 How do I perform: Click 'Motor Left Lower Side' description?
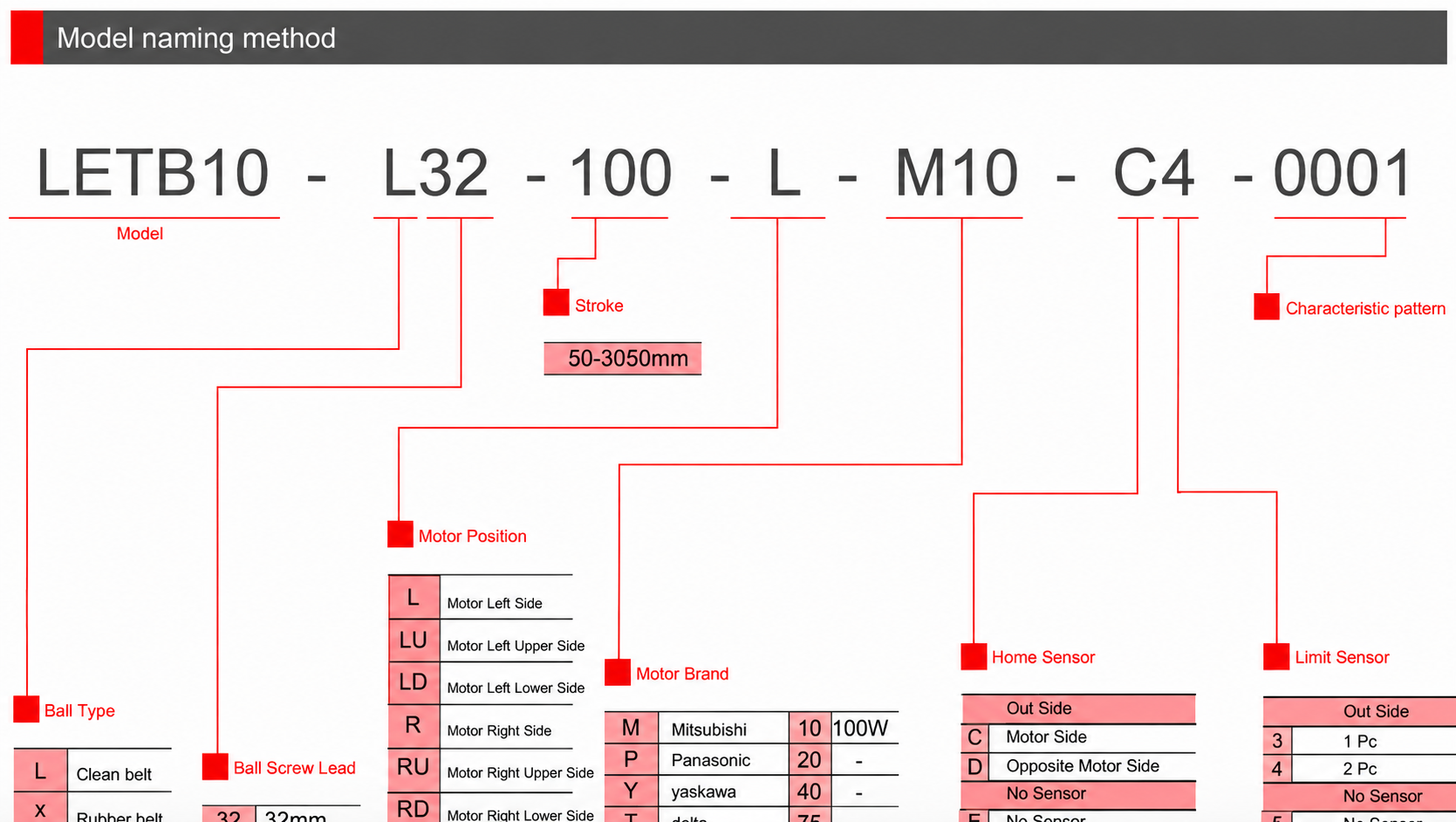pyautogui.click(x=516, y=688)
